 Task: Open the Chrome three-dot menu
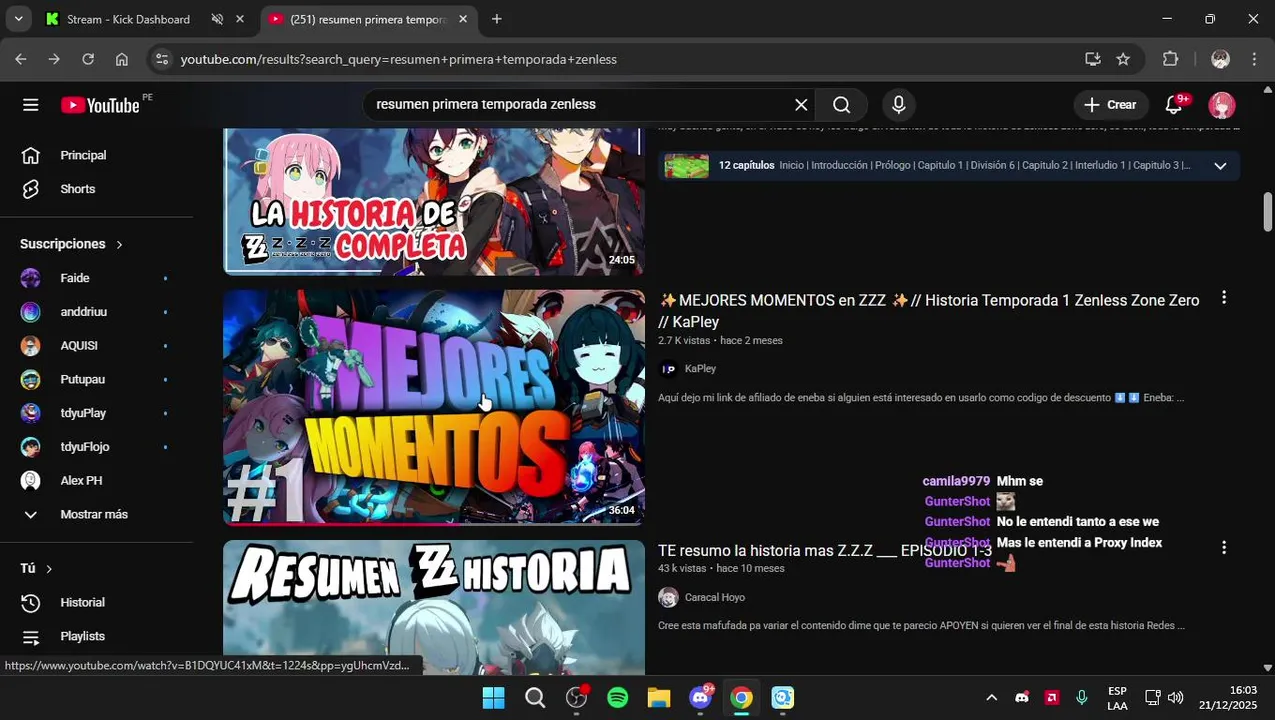coord(1254,59)
